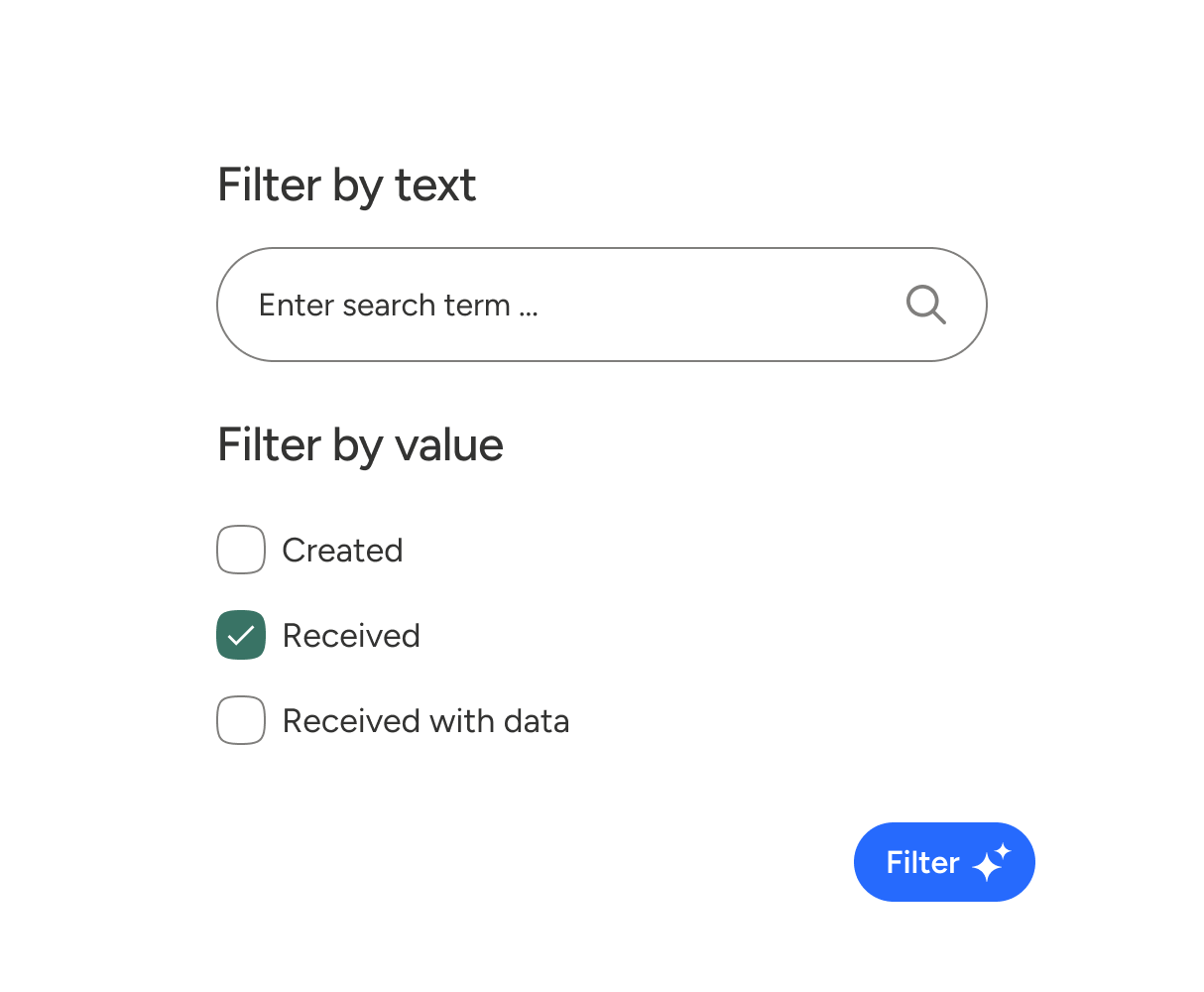Screen dimensions: 1204x992
Task: Click the white checkmark in Received box
Action: [x=241, y=636]
